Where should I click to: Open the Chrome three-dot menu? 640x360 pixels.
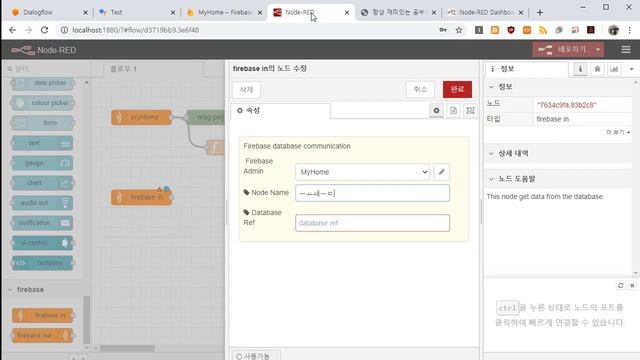click(x=630, y=30)
